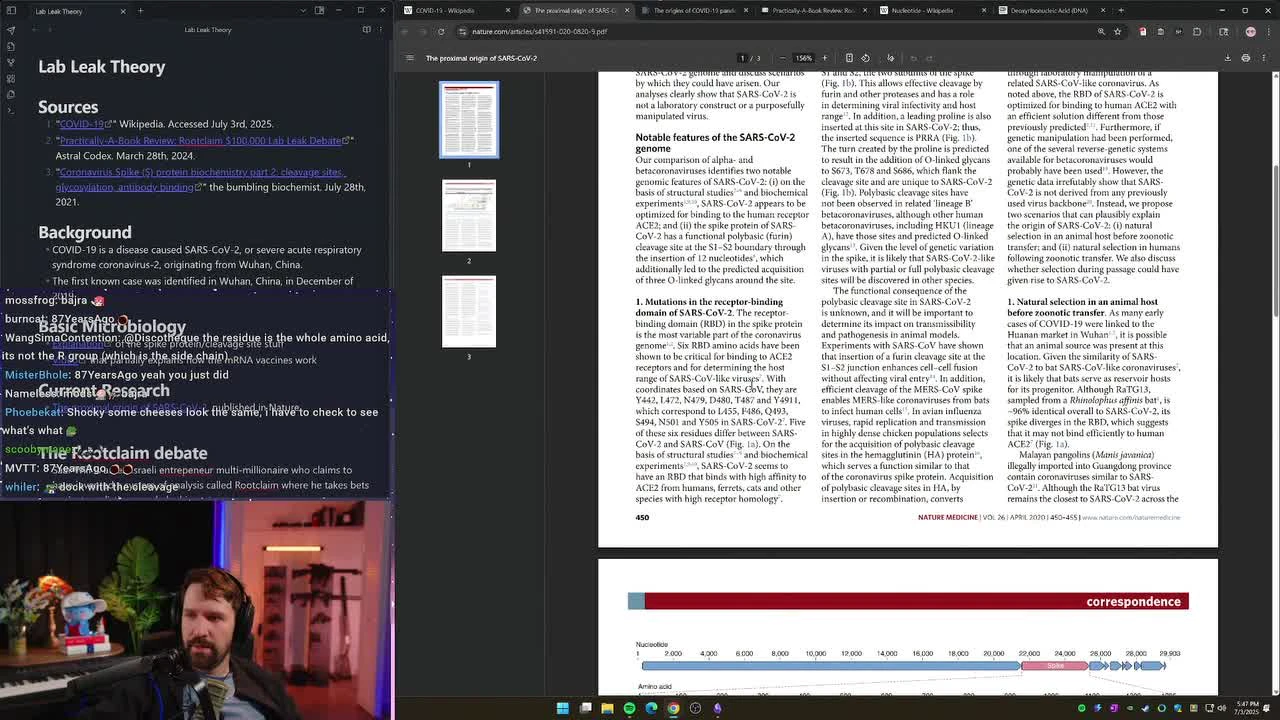Open PDF annotation draw tool
The image size is (1280, 720).
coord(891,58)
